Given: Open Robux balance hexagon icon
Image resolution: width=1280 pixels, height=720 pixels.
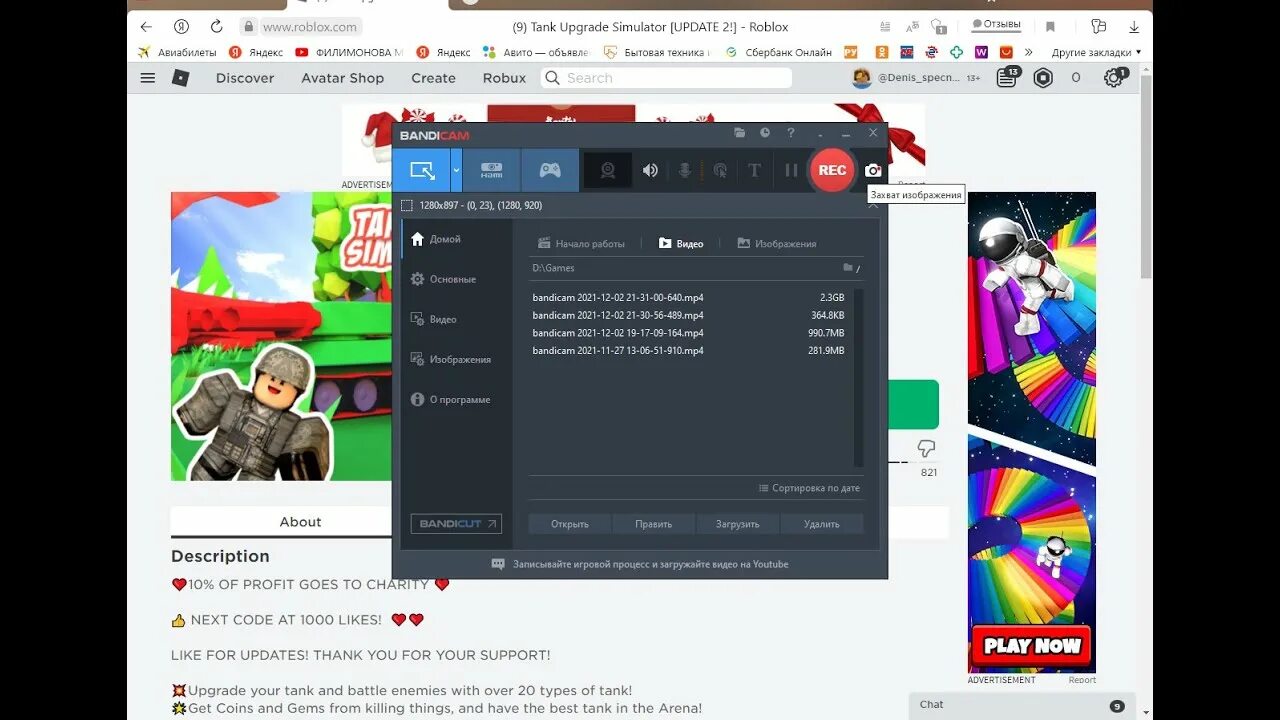Looking at the screenshot, I should point(1043,78).
